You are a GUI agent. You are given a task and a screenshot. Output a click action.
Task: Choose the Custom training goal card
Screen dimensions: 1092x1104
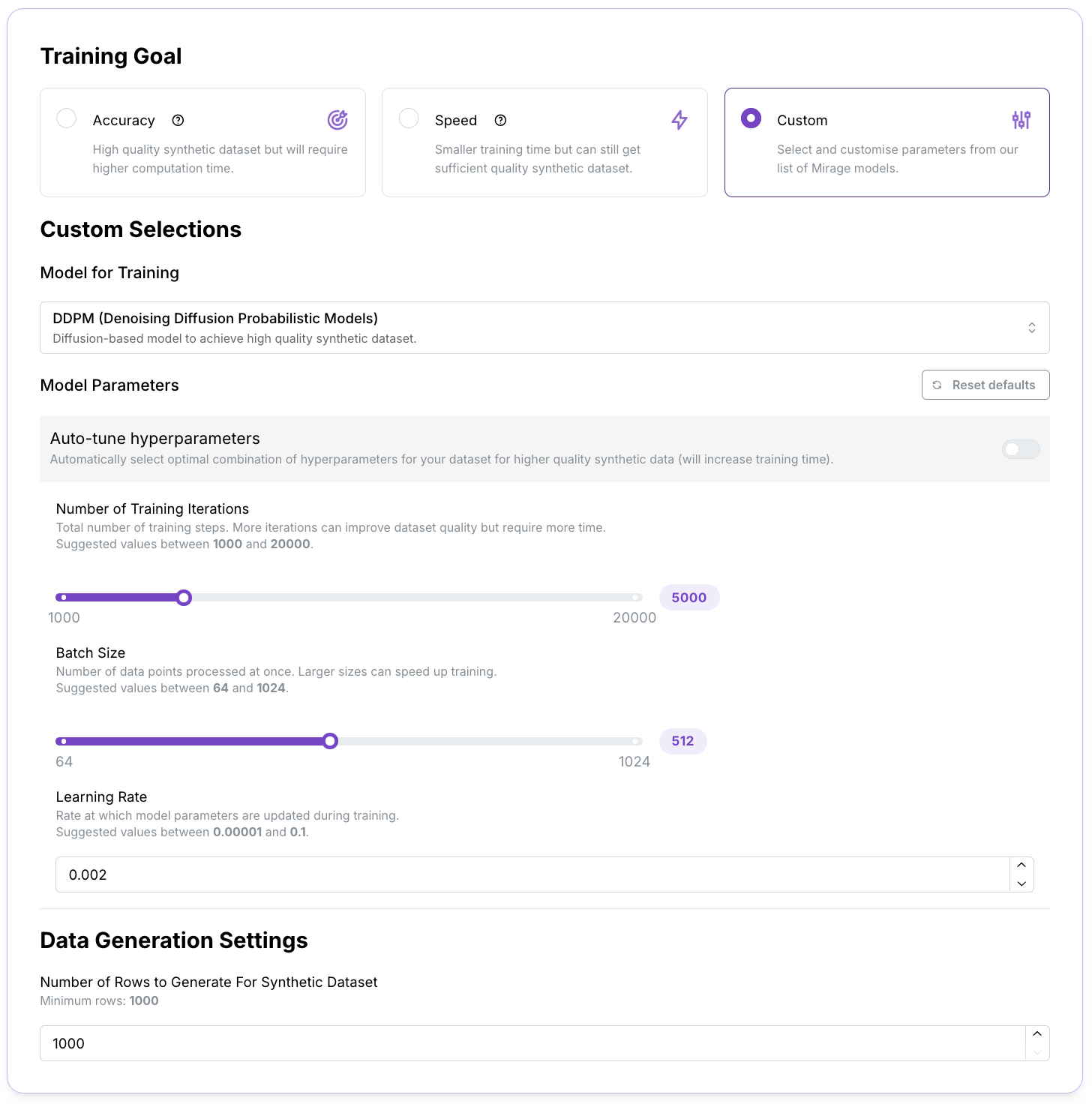(886, 142)
